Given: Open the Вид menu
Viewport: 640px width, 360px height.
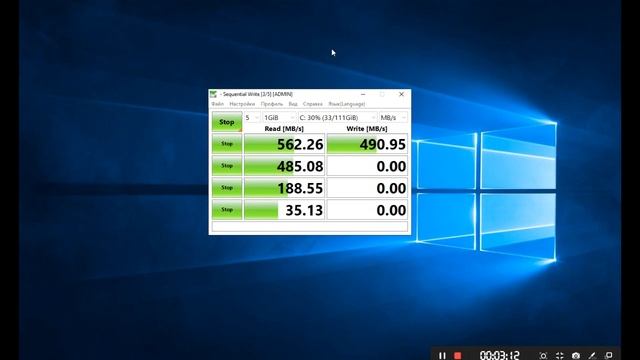Looking at the screenshot, I should point(293,104).
